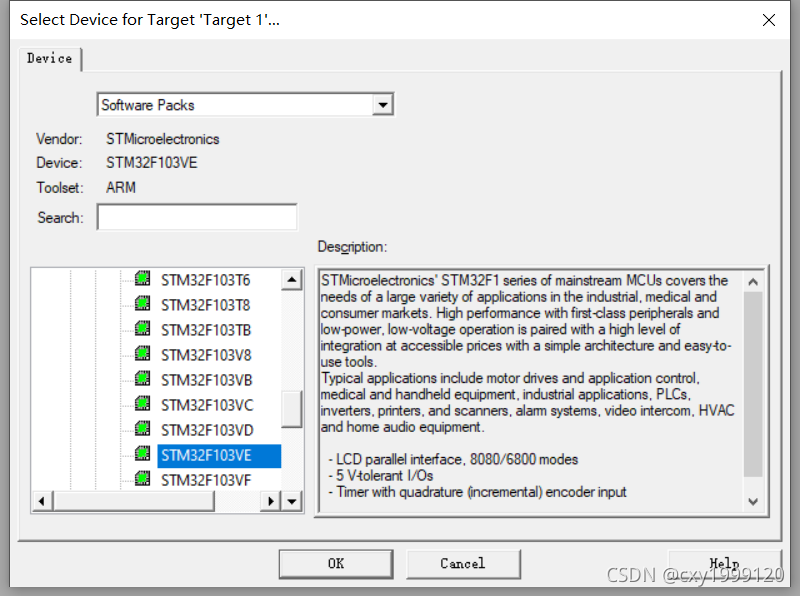The image size is (800, 596).
Task: Click the chip icon beside STM32F103T8
Action: [143, 304]
